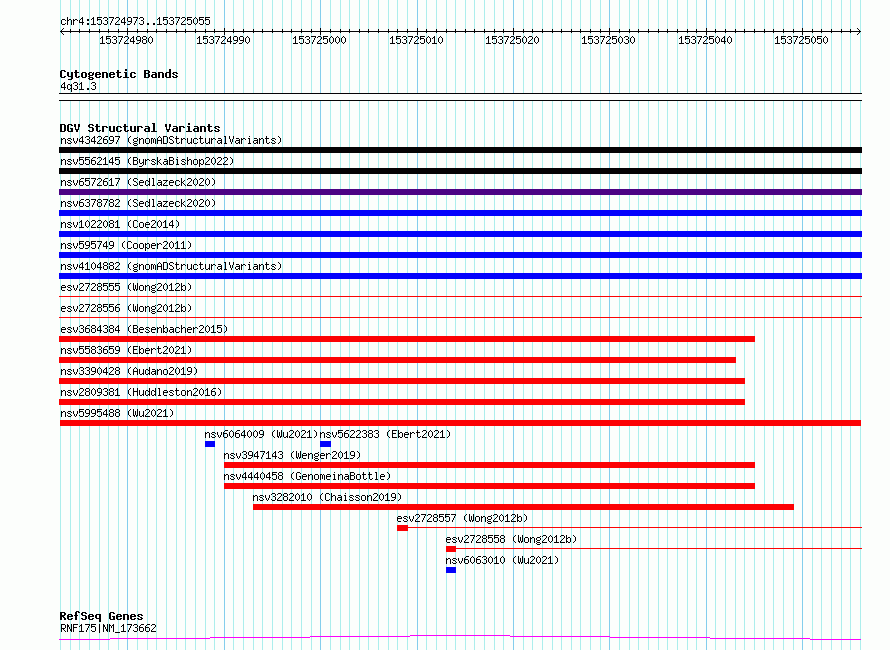Click the nsv5583659 (Ebert2021) label
This screenshot has height=650, width=890.
tap(126, 350)
